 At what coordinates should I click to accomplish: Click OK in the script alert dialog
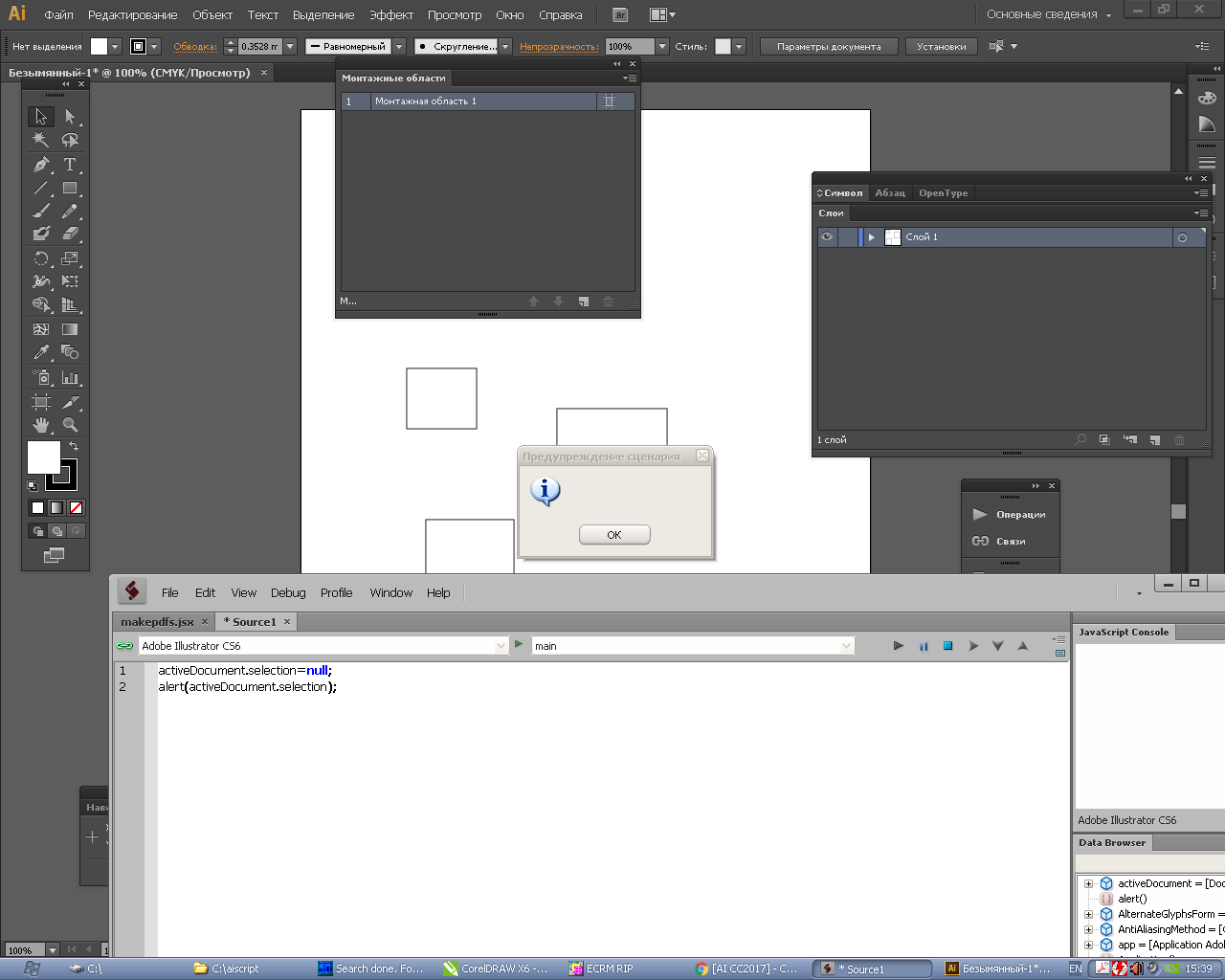(x=614, y=535)
